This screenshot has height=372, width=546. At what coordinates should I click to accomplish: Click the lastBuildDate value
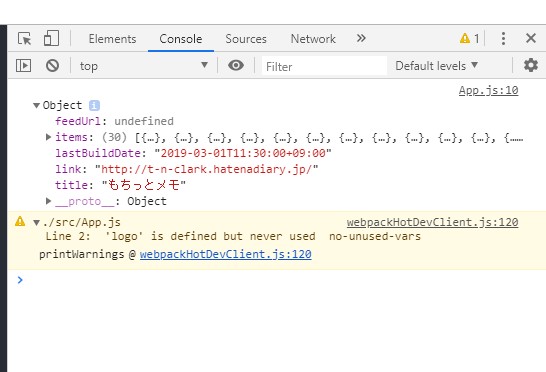click(243, 153)
